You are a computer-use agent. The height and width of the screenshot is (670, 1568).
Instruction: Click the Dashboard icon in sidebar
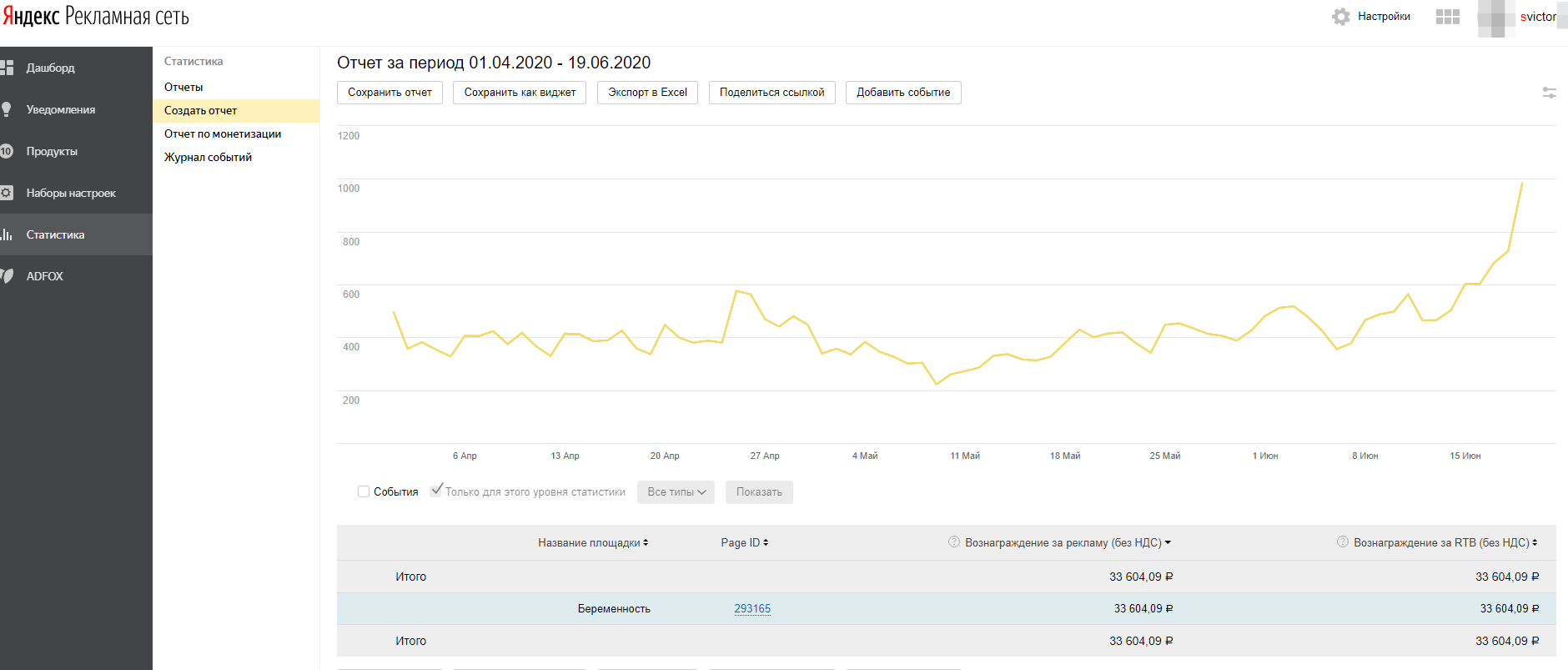coord(7,68)
